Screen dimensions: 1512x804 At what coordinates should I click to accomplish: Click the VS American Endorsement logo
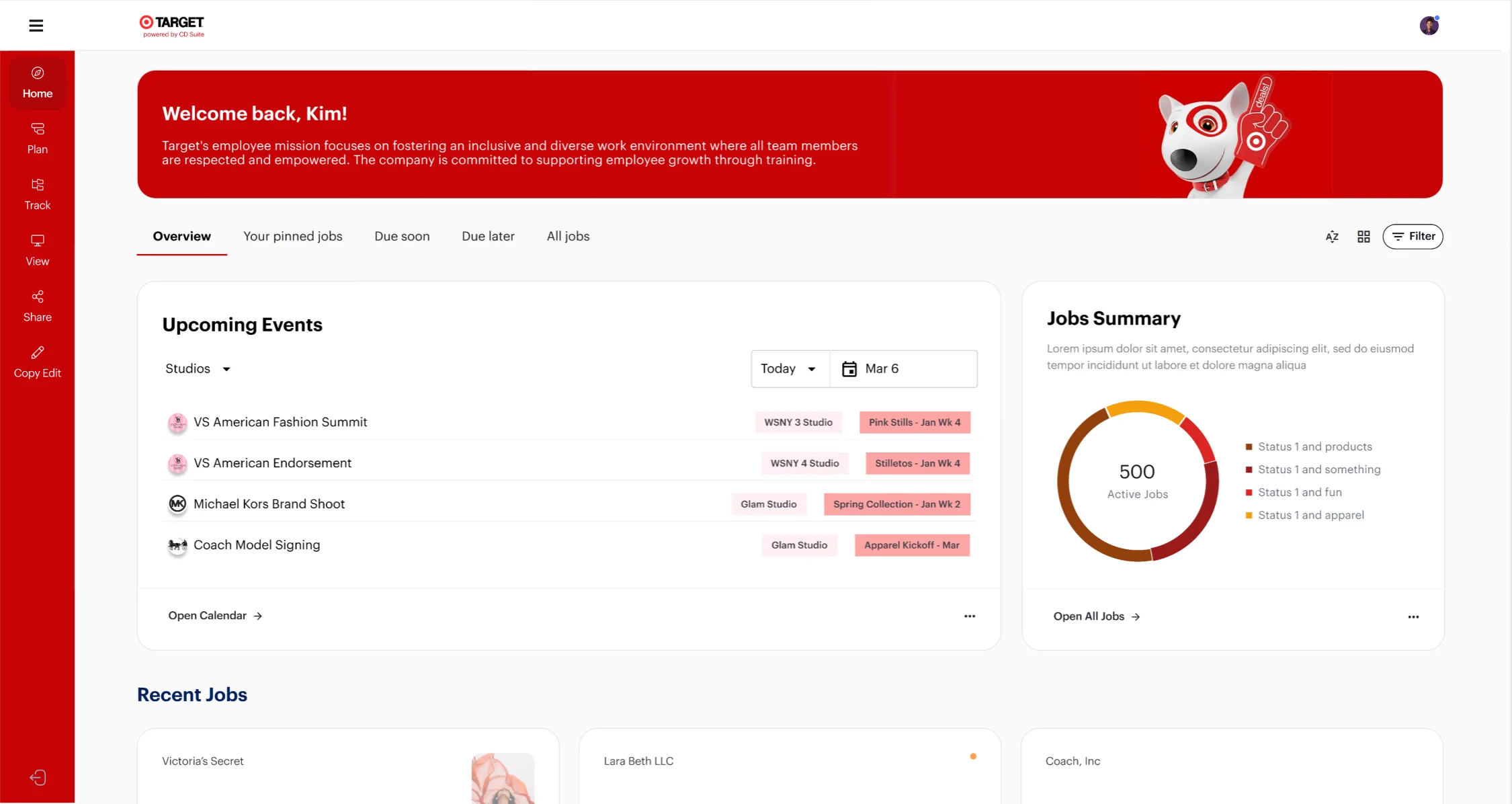coord(177,464)
